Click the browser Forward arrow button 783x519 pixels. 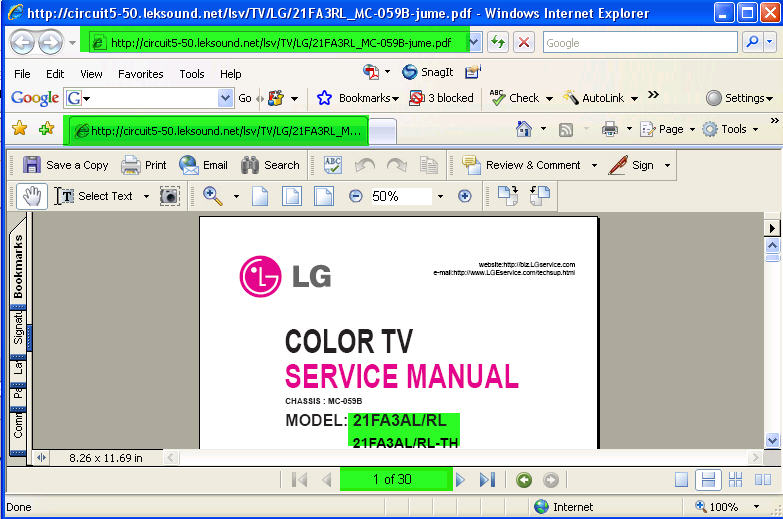click(x=50, y=42)
